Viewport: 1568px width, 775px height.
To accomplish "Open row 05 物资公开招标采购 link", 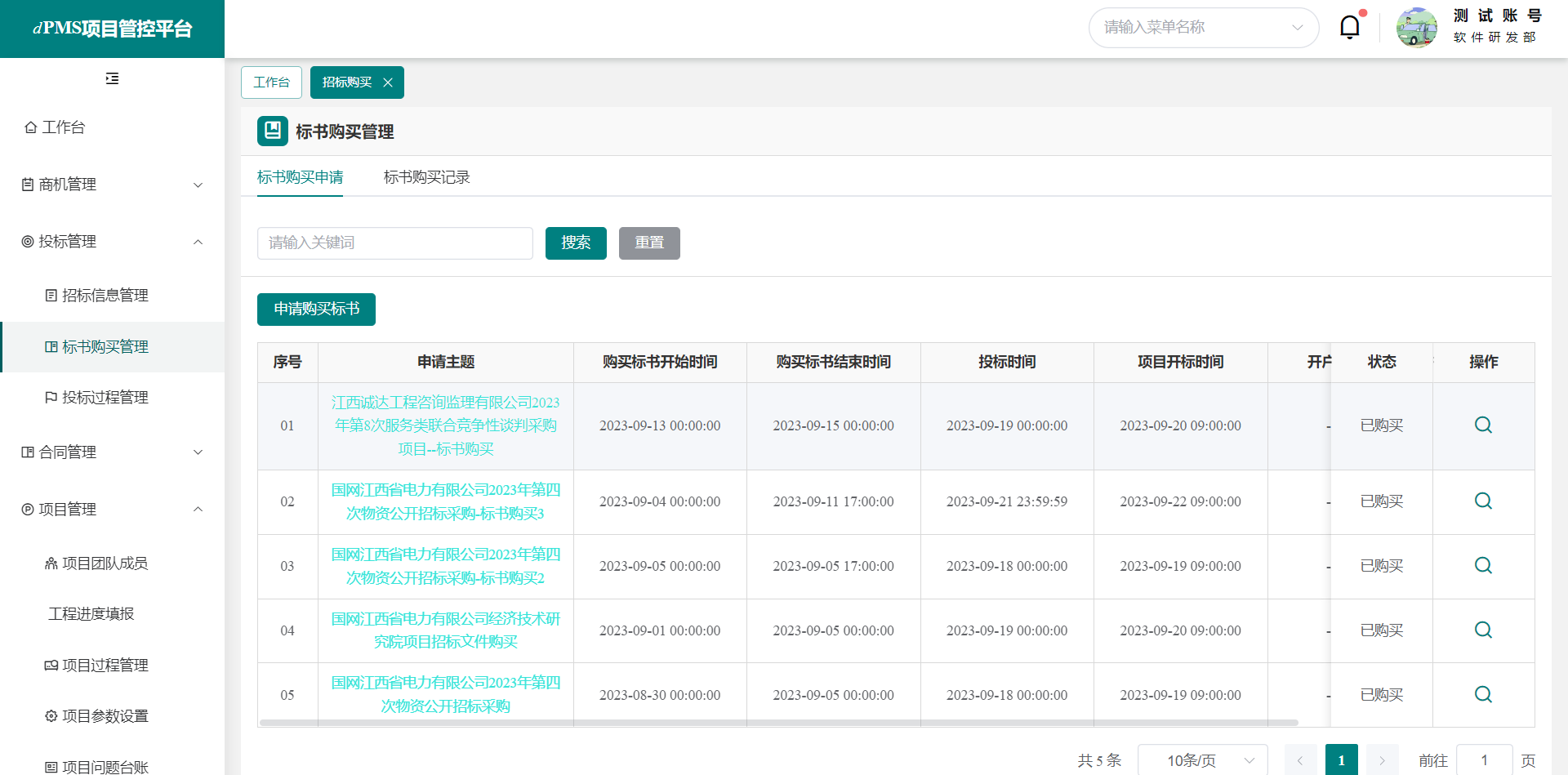I will coord(446,695).
